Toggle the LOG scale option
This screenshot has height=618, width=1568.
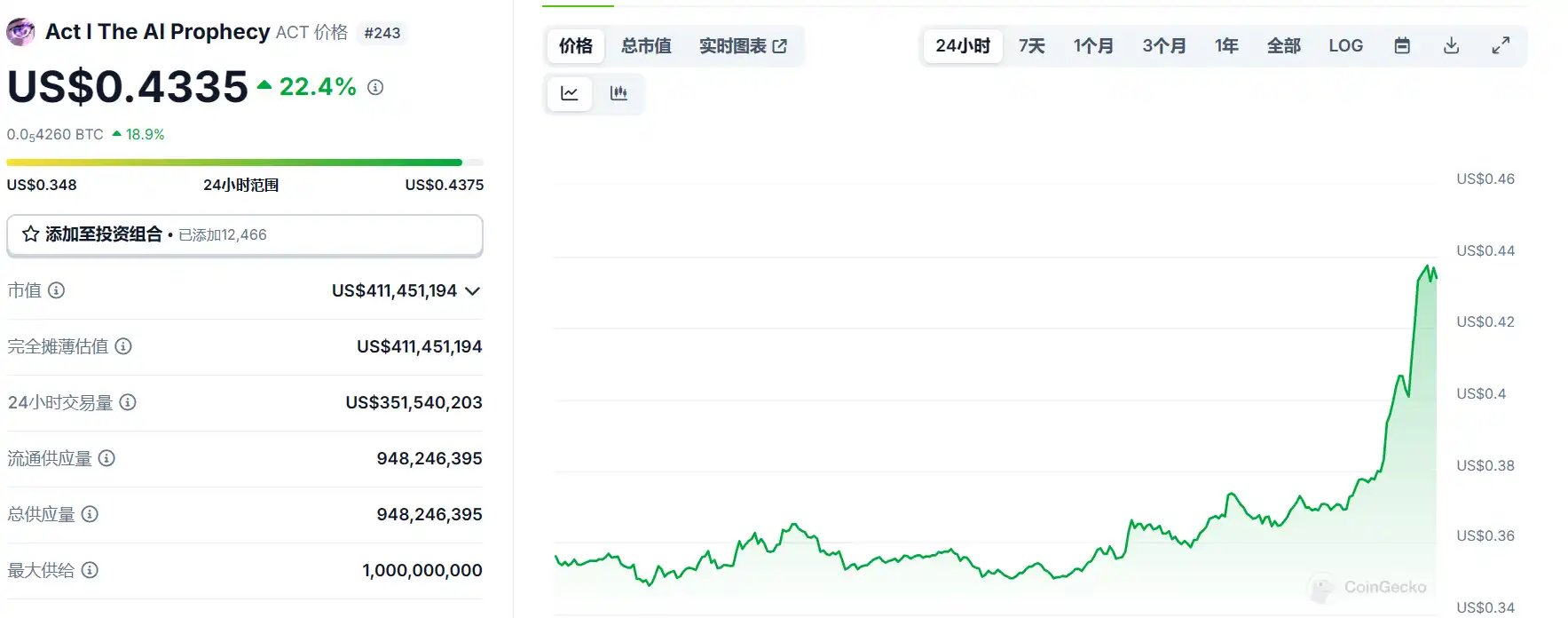point(1345,46)
